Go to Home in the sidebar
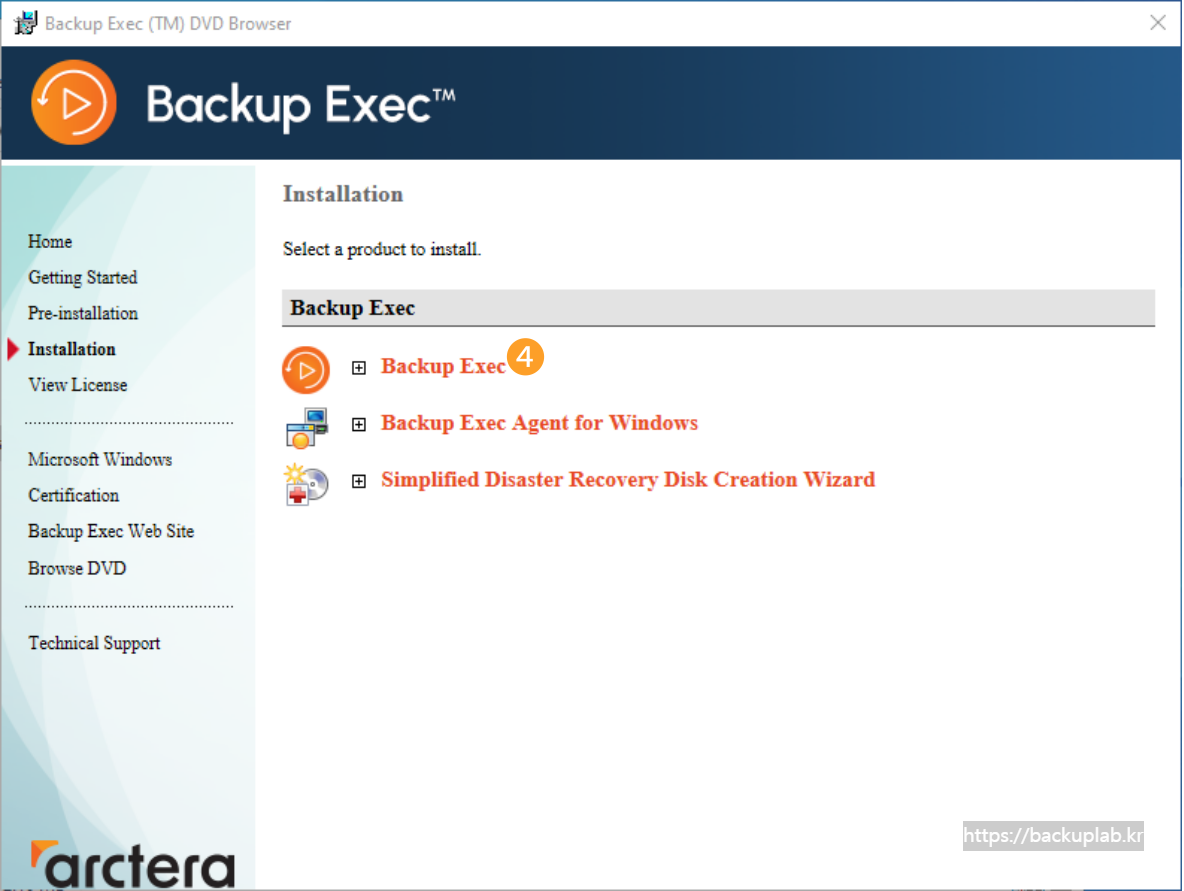The width and height of the screenshot is (1184, 891). (50, 242)
